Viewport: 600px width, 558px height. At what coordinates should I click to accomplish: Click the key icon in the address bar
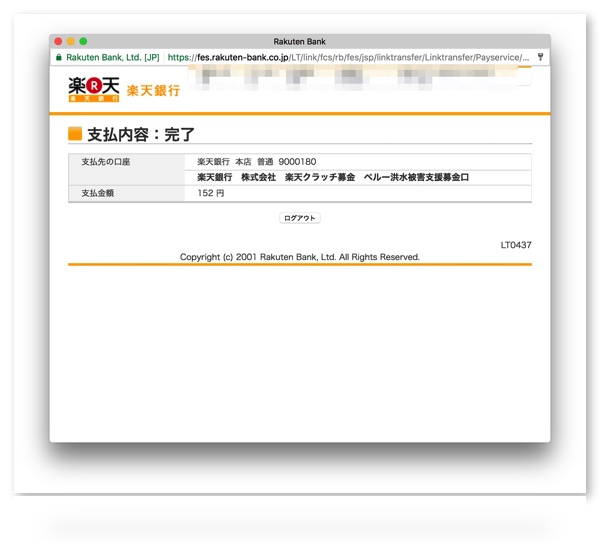540,57
